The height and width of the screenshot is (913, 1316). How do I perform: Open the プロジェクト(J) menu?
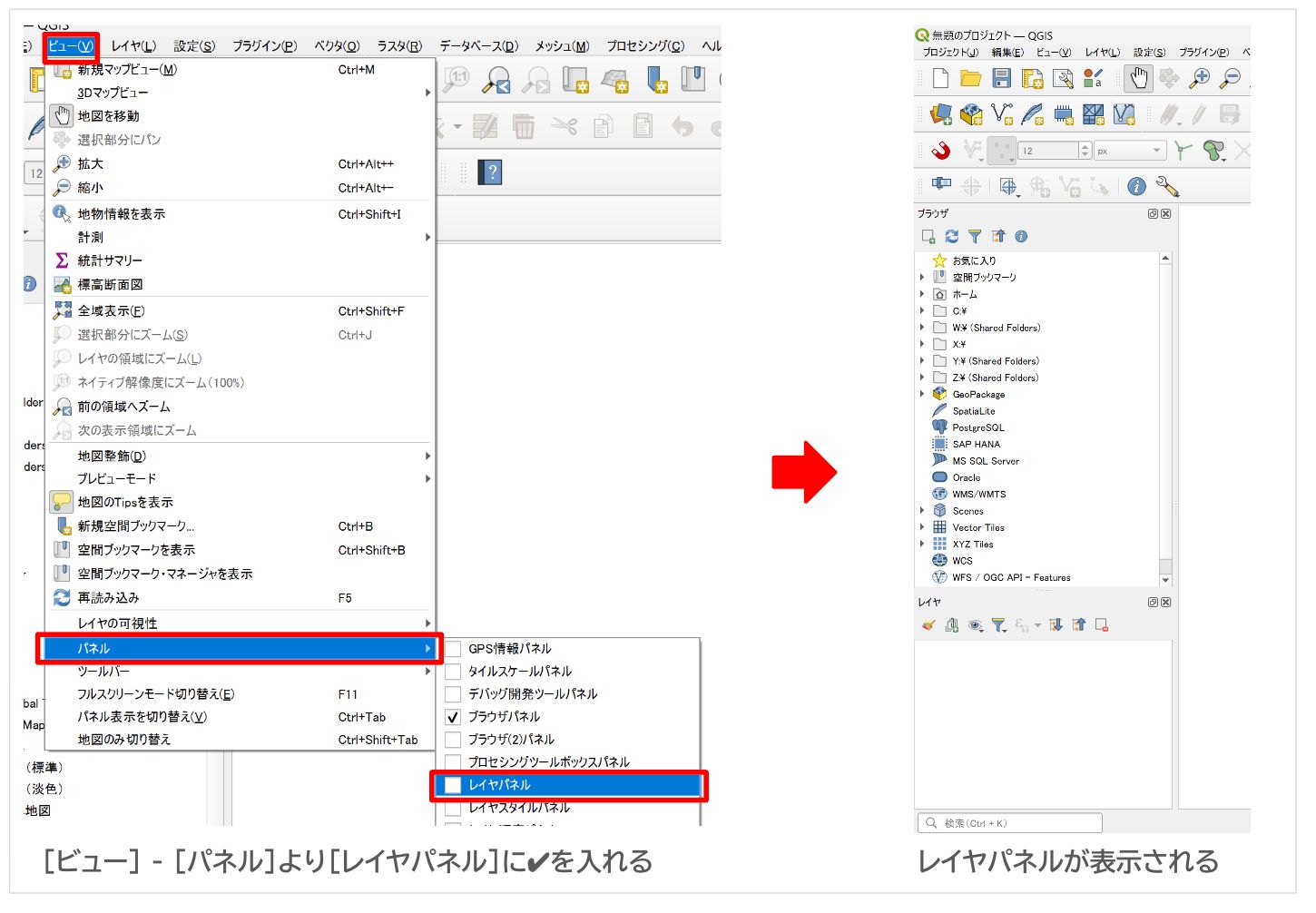pos(950,52)
